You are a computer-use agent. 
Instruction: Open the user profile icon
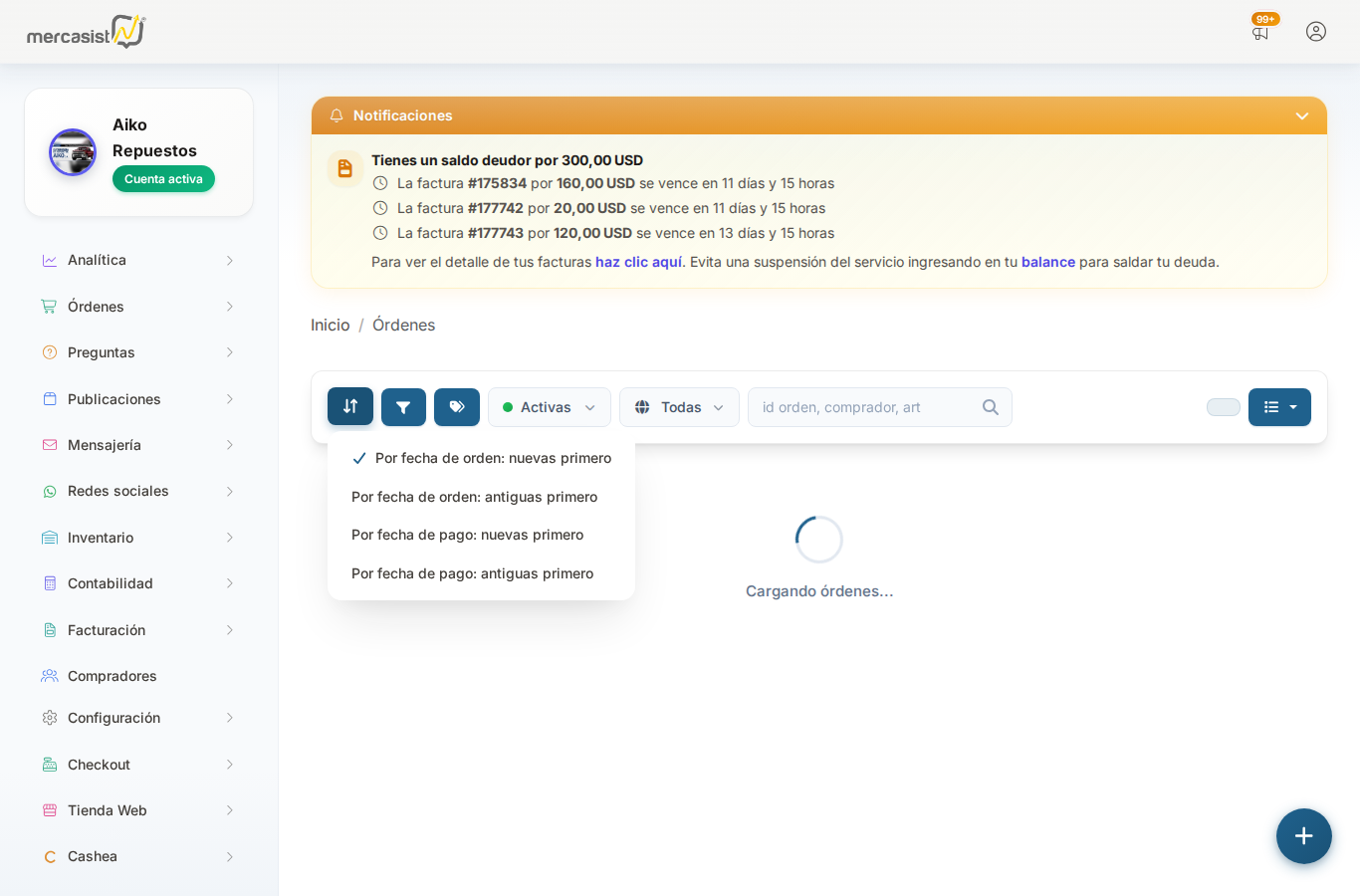[x=1316, y=32]
